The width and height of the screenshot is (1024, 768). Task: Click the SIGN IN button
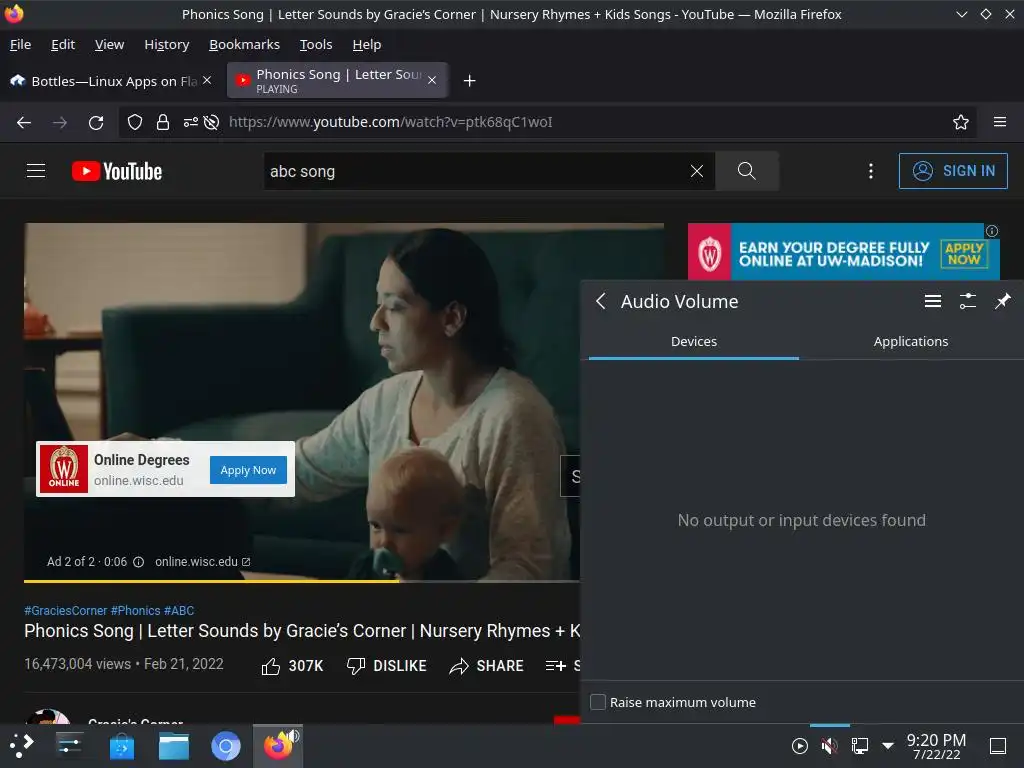tap(953, 171)
